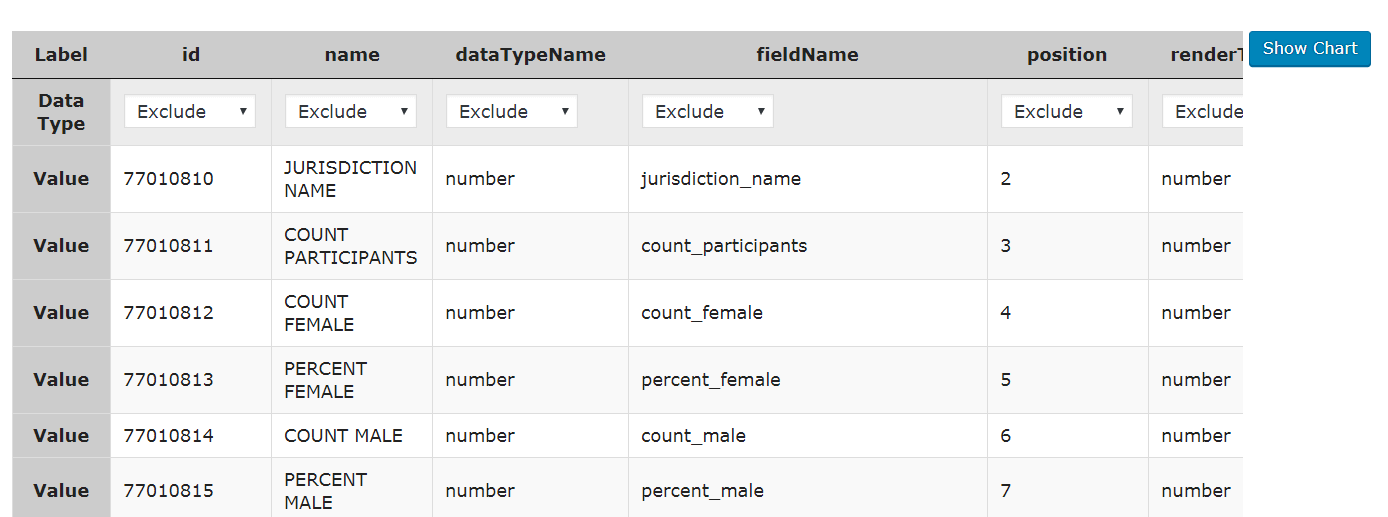This screenshot has height=517, width=1388.
Task: Click the count_participants field name cell
Action: (x=724, y=246)
